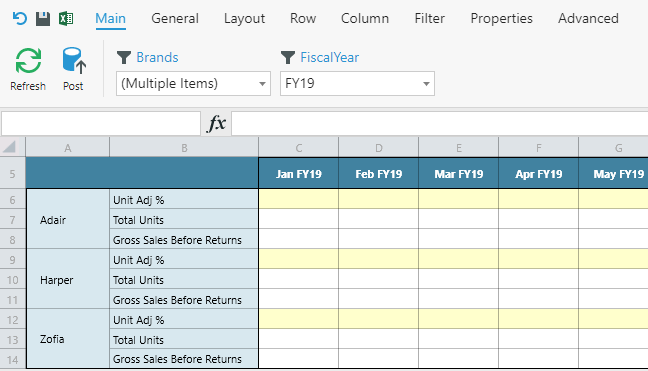
Task: Switch to the Advanced tab
Action: point(588,19)
